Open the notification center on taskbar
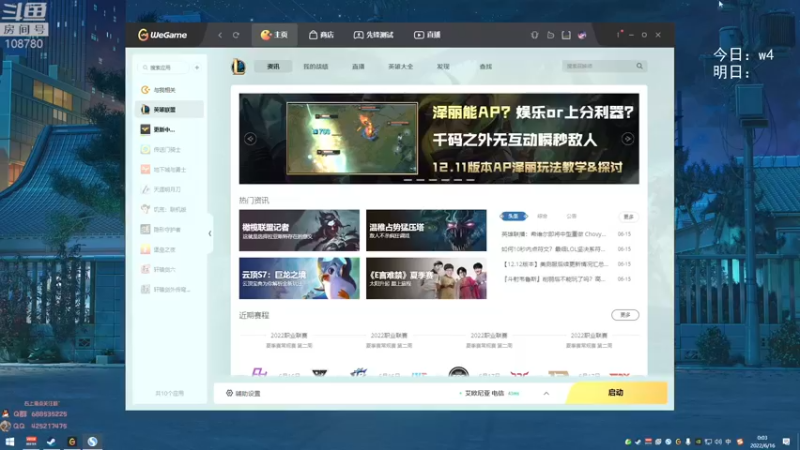This screenshot has width=800, height=450. click(786, 442)
